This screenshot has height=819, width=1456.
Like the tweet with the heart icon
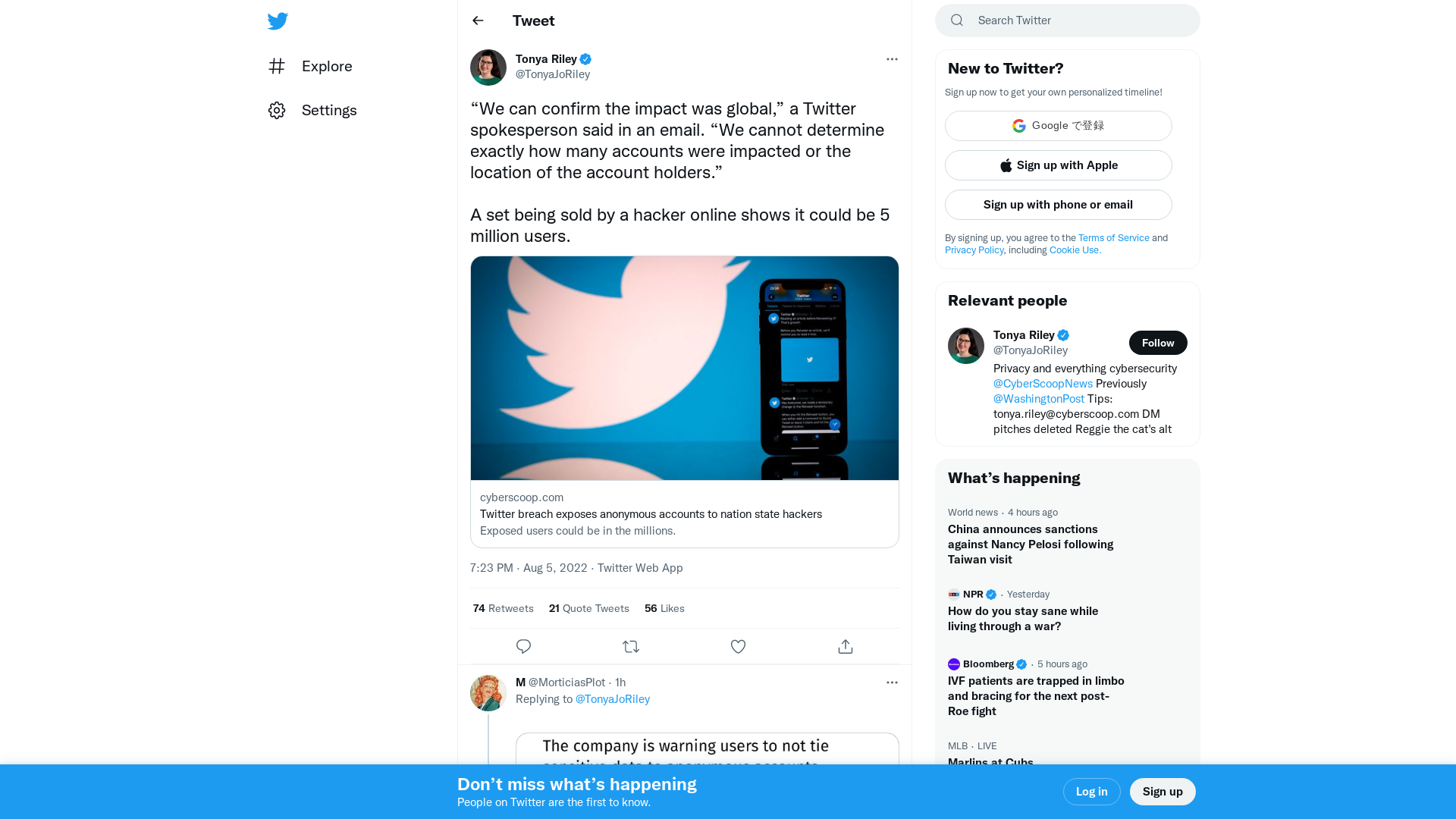click(x=738, y=646)
